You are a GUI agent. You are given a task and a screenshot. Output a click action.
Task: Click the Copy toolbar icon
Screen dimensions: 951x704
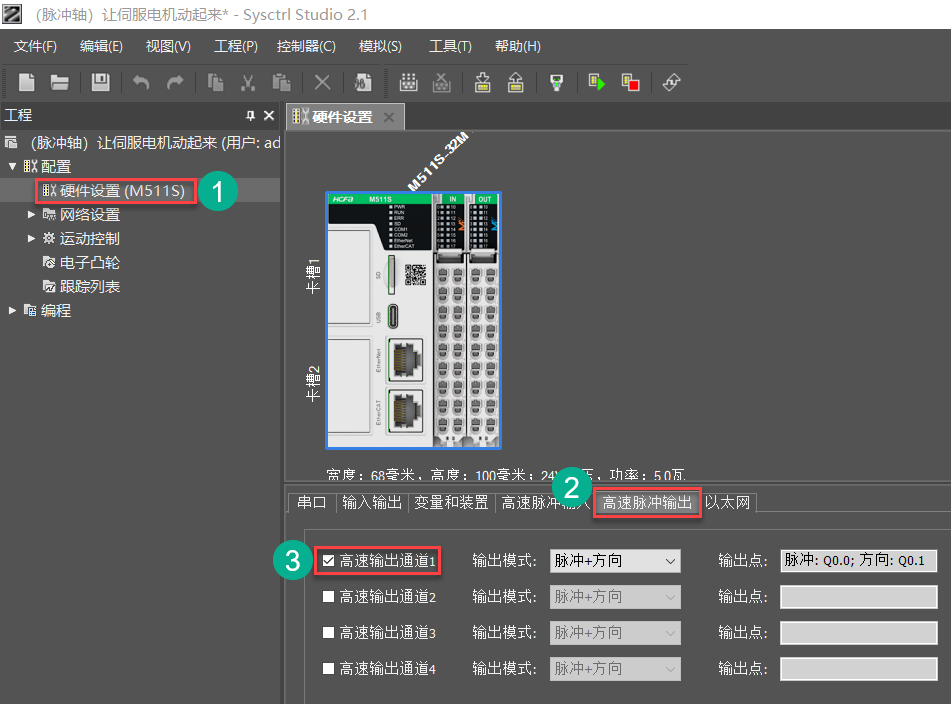pyautogui.click(x=215, y=82)
